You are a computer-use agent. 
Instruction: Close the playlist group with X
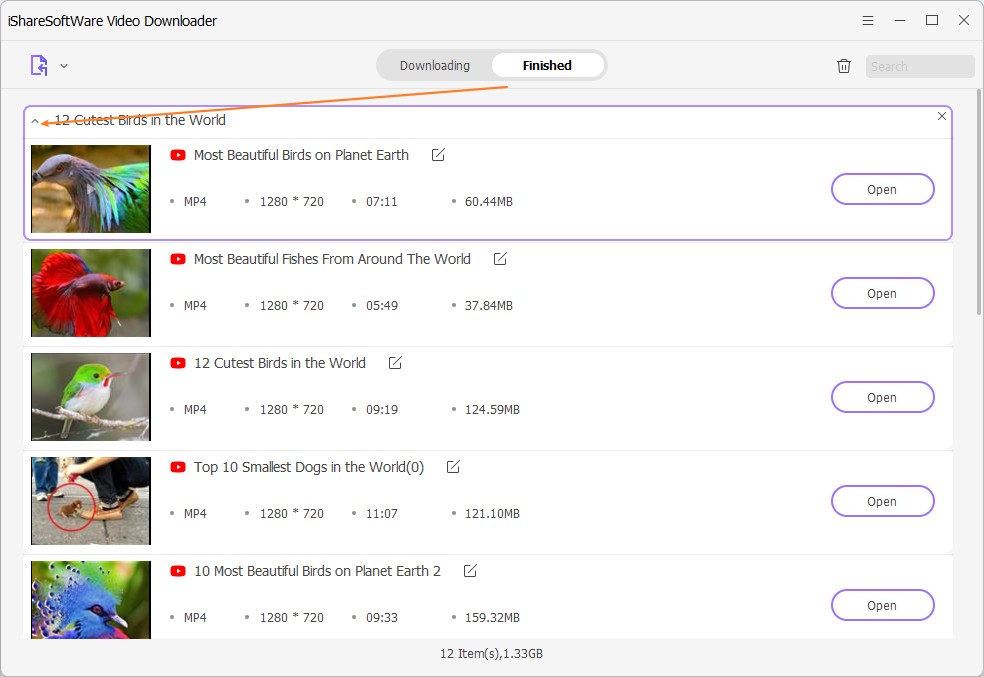941,116
